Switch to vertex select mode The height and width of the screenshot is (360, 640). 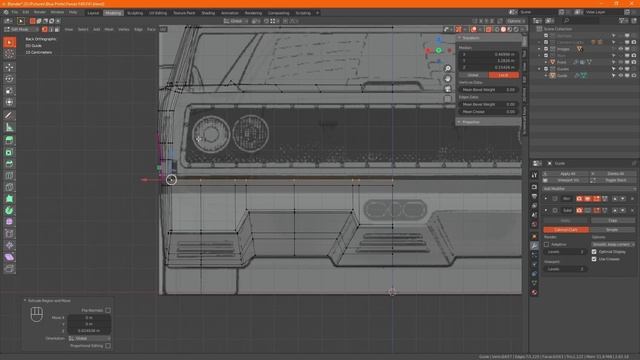tap(44, 29)
